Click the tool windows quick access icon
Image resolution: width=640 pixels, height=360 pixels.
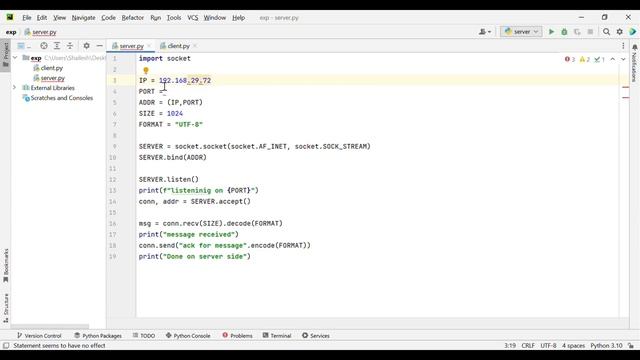(x=6, y=346)
